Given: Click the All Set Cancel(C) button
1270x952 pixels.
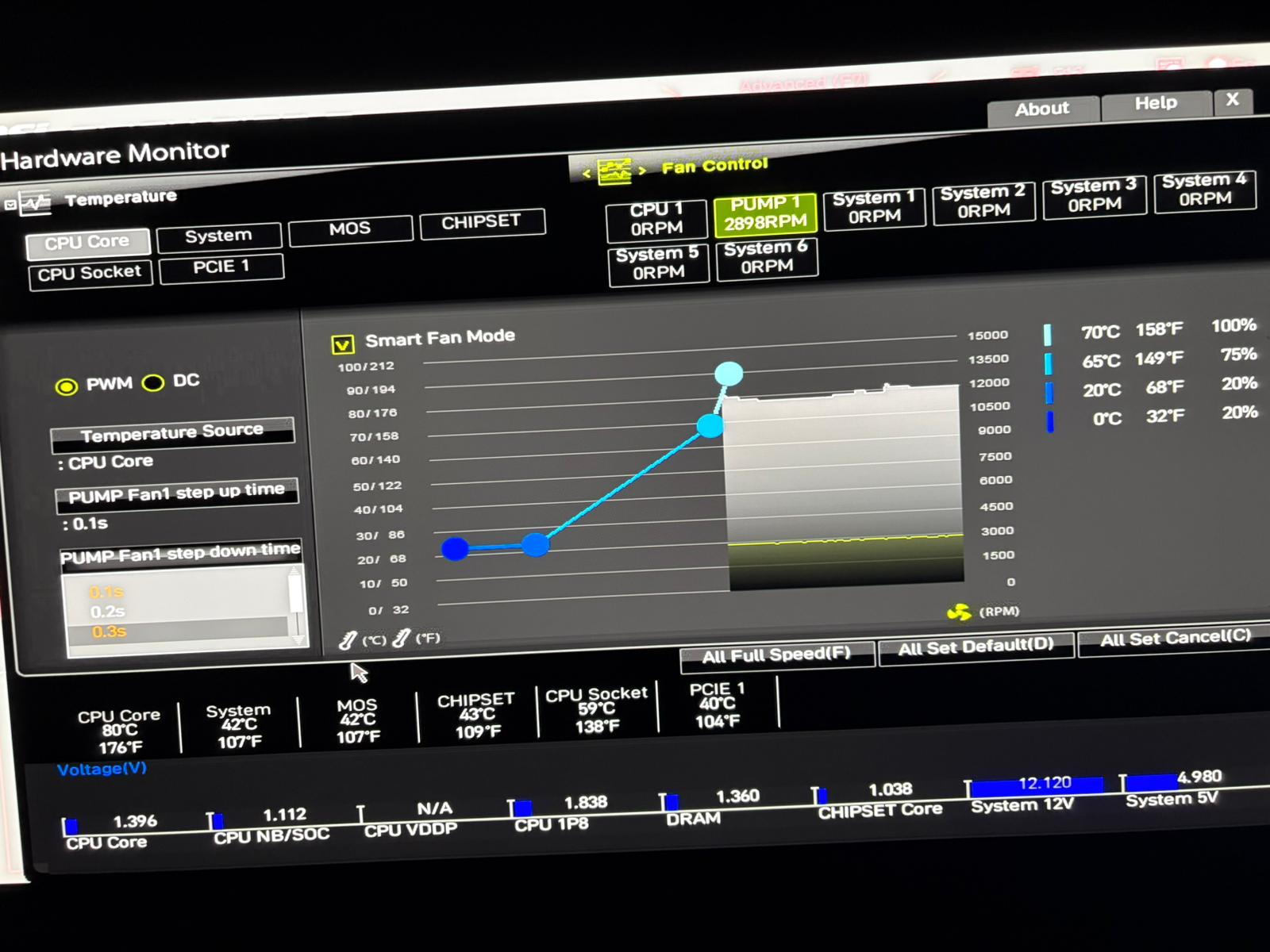Looking at the screenshot, I should (x=1176, y=638).
